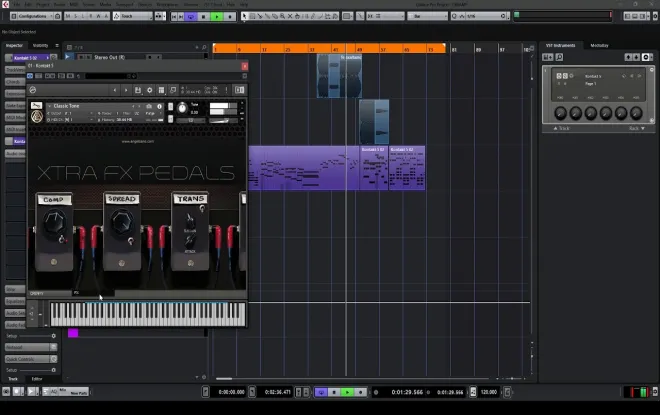Switch to the Inspector tab
This screenshot has width=660, height=415.
click(x=14, y=45)
